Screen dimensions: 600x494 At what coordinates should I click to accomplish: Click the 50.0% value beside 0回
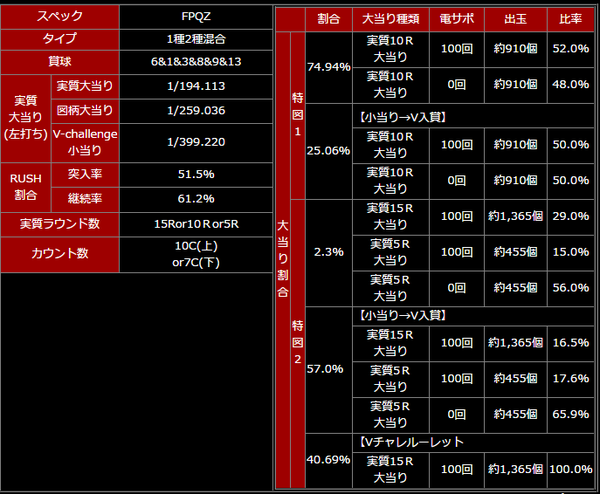571,181
